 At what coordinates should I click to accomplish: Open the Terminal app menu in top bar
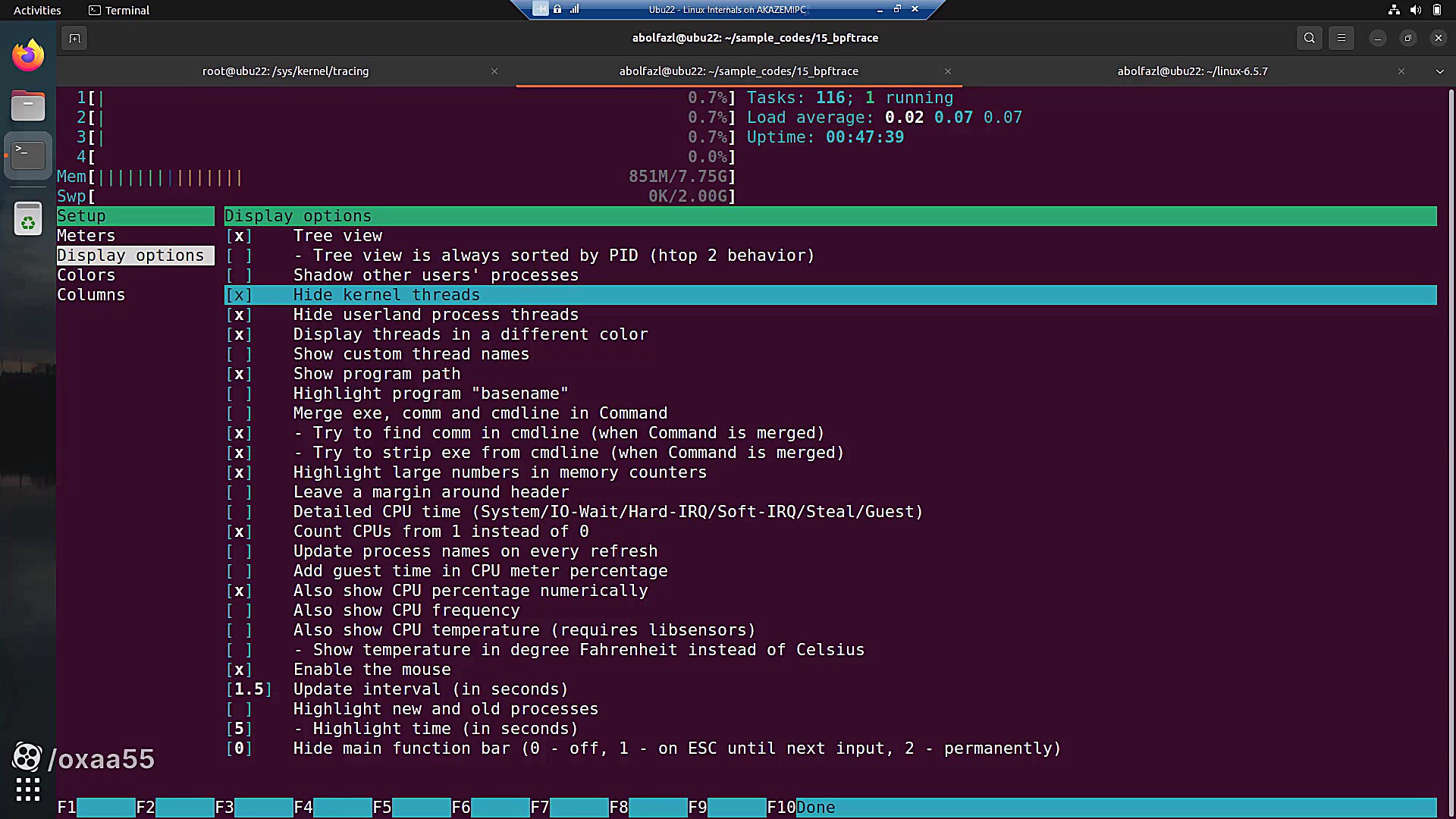119,10
